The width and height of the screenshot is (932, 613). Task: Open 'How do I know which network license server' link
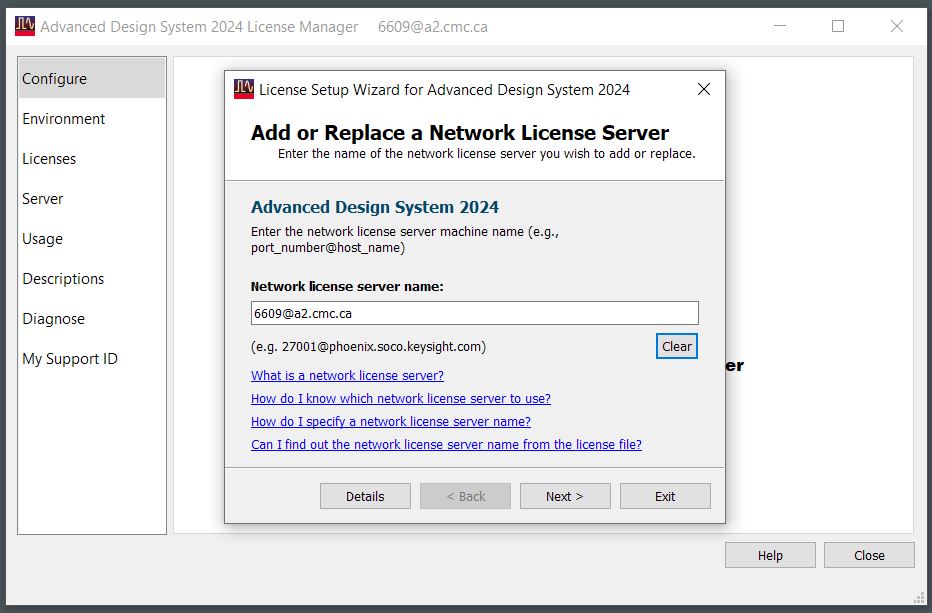point(401,398)
